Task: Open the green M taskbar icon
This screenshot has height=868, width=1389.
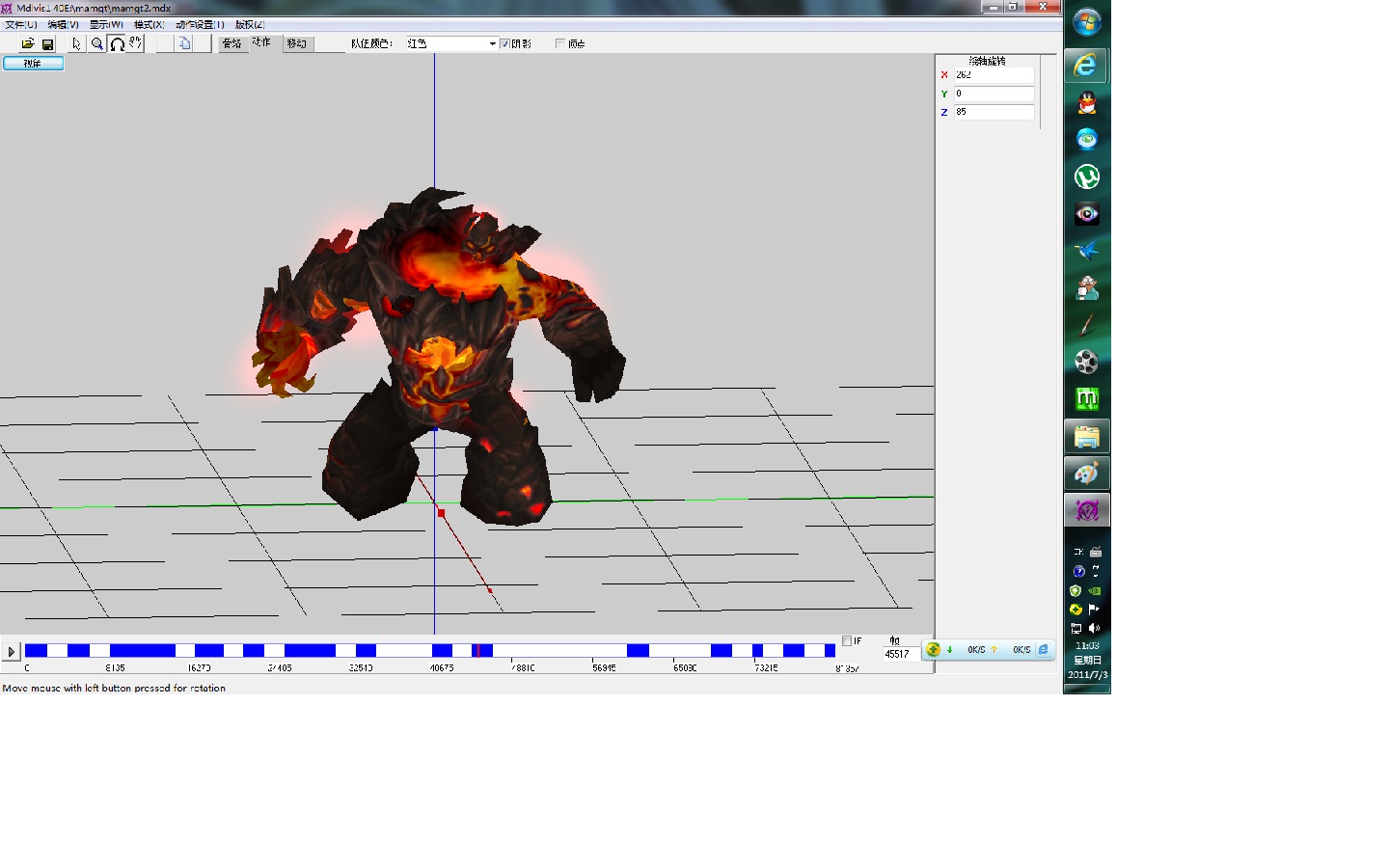Action: click(1087, 398)
